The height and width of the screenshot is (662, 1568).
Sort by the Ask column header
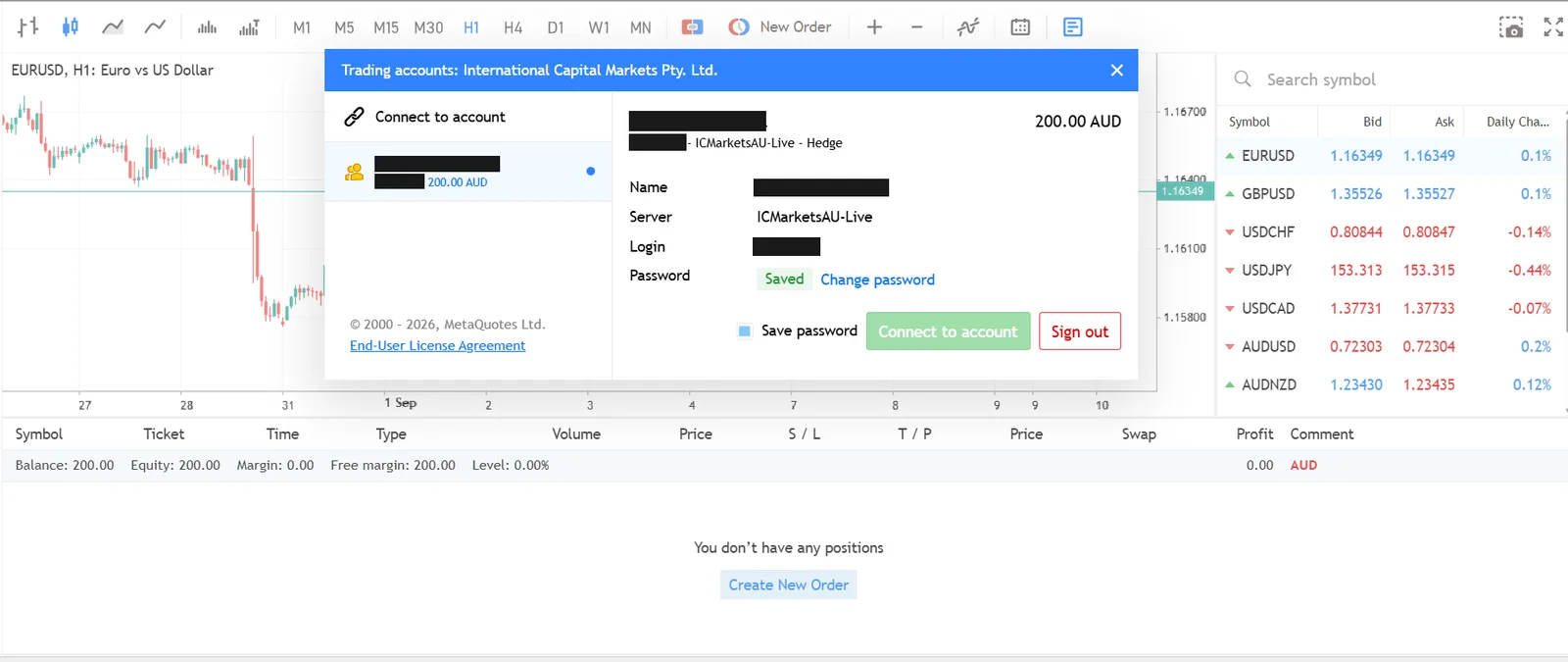[x=1445, y=122]
